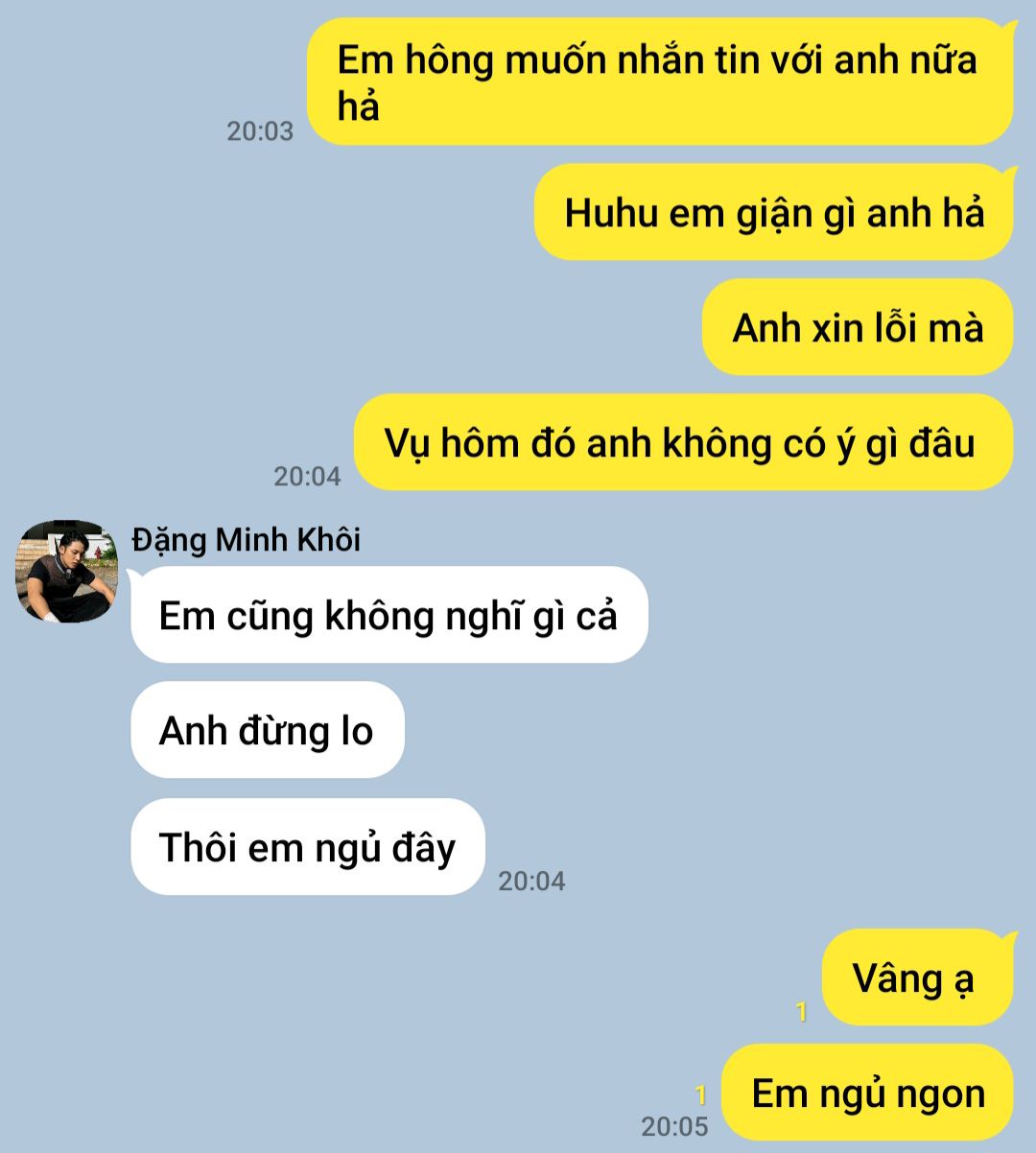This screenshot has height=1153, width=1036.
Task: Tap the word 'hả' on the first bubble's second line
Action: coord(359,106)
